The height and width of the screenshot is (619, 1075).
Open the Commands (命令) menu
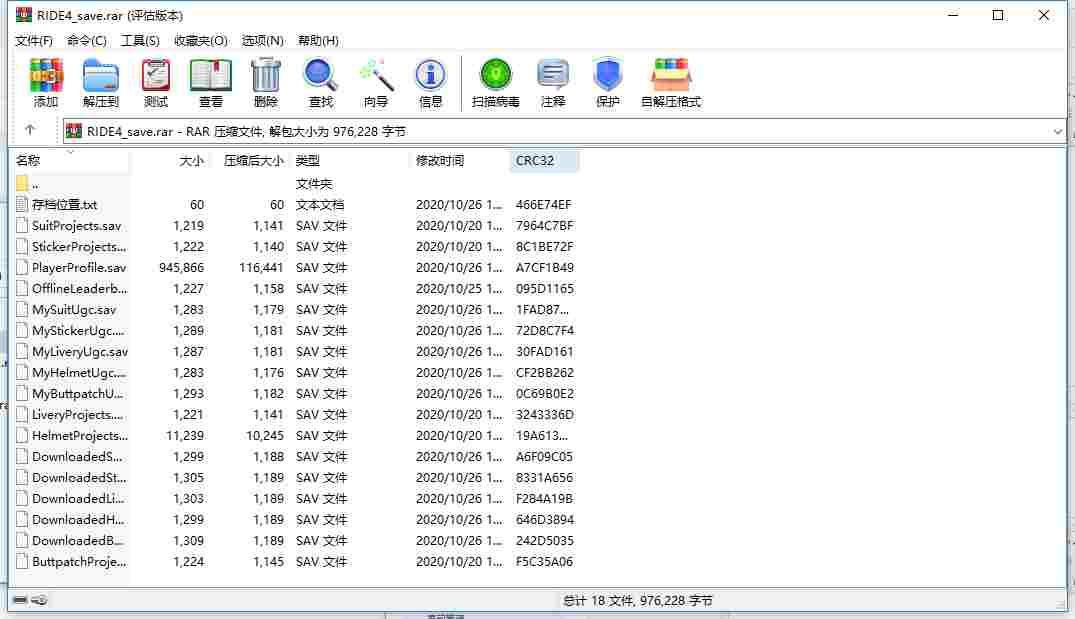pyautogui.click(x=86, y=40)
